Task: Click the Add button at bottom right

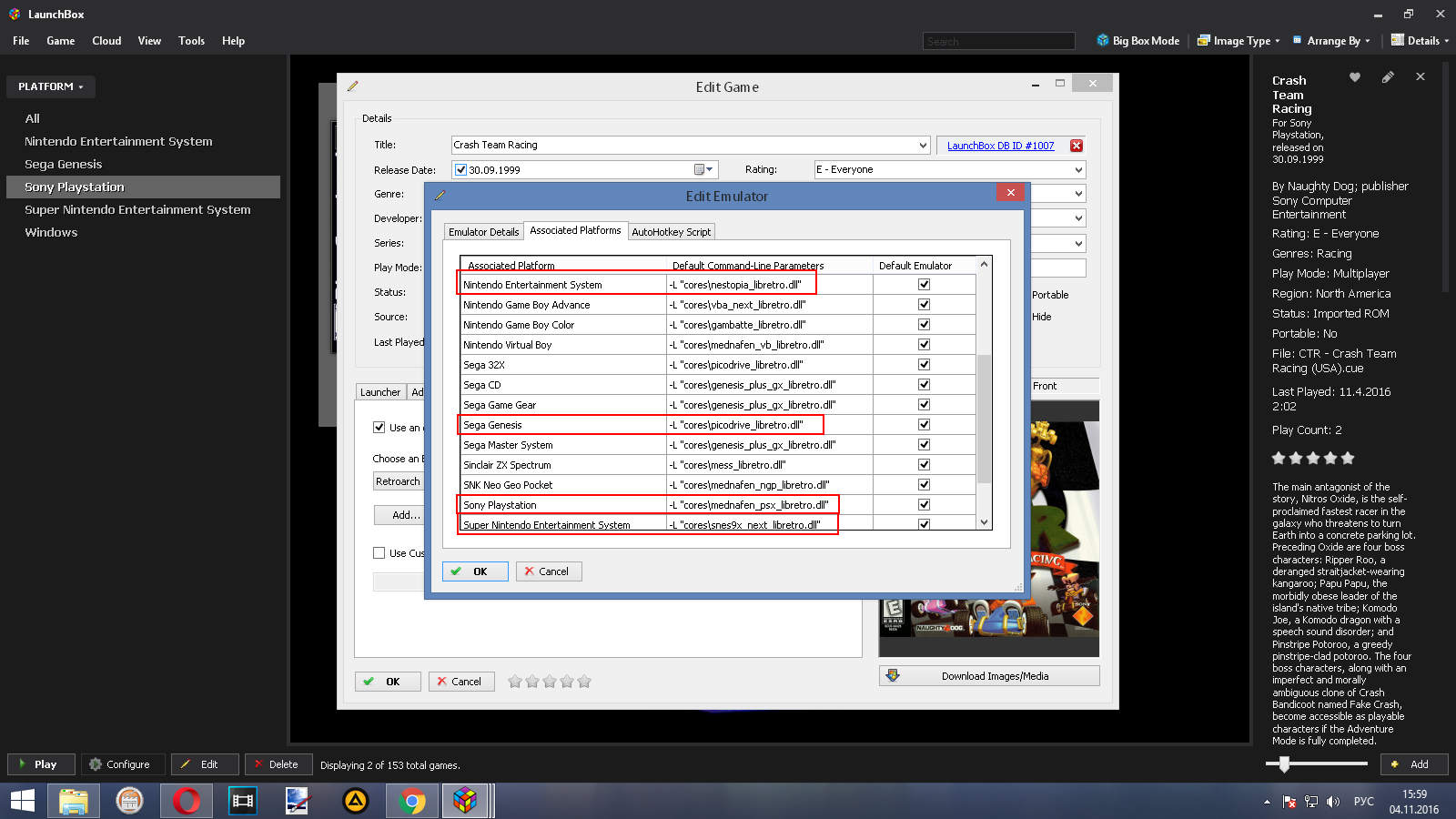Action: (1414, 764)
